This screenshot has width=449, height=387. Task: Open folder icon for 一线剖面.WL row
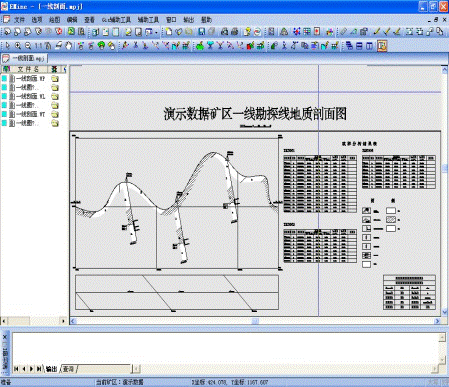point(55,96)
